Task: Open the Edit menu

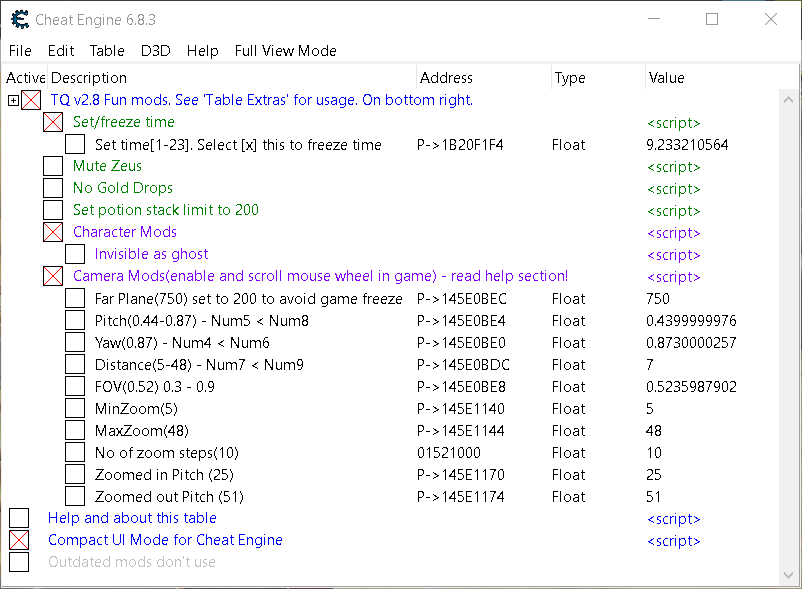Action: coord(61,51)
